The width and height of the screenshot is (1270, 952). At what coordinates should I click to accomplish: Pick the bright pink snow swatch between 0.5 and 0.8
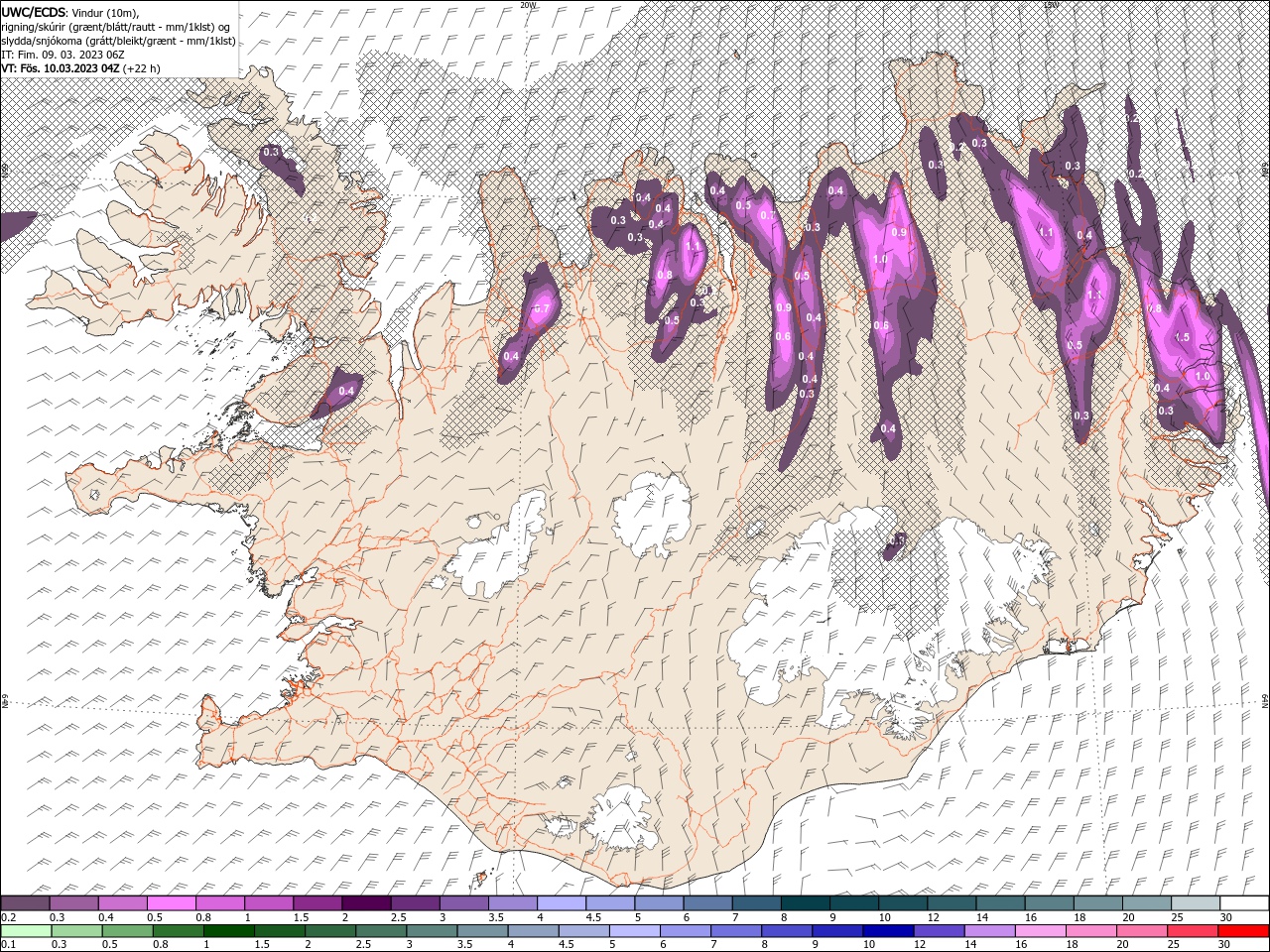(171, 903)
